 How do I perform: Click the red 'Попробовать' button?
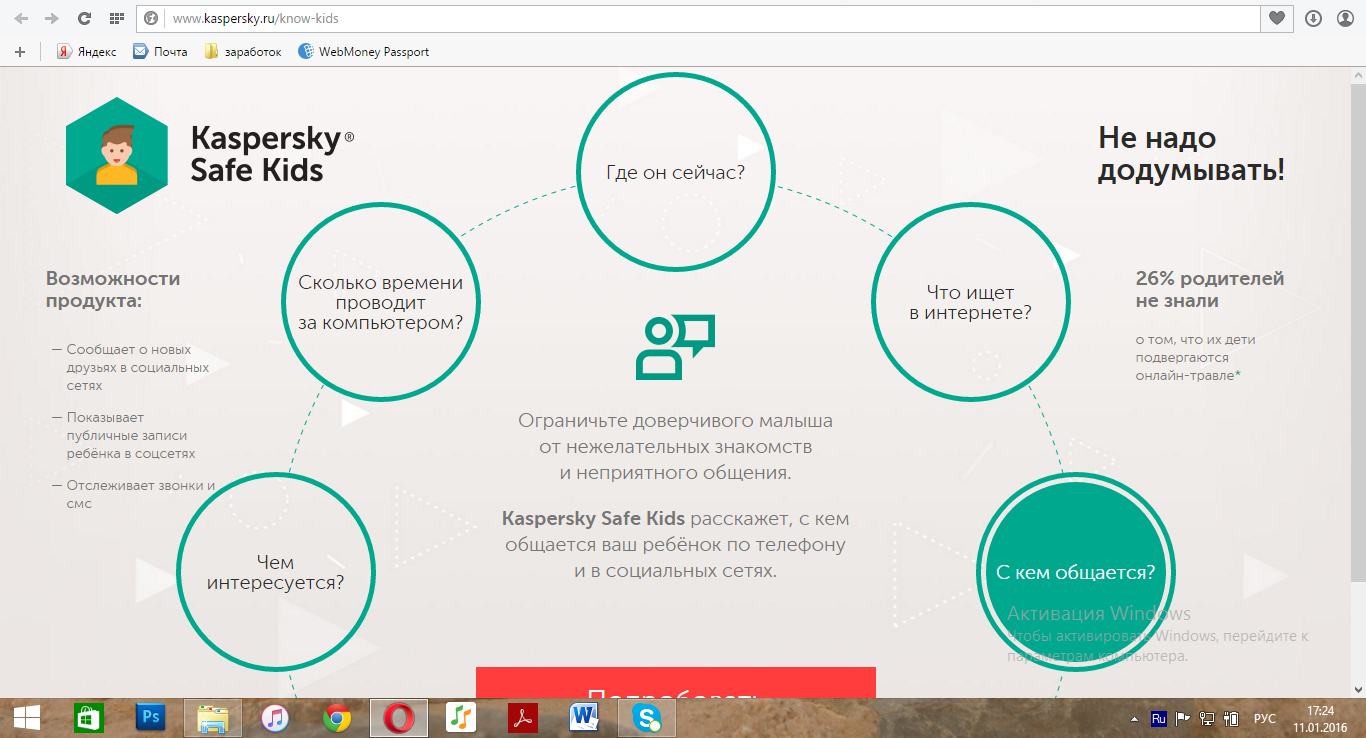[675, 683]
